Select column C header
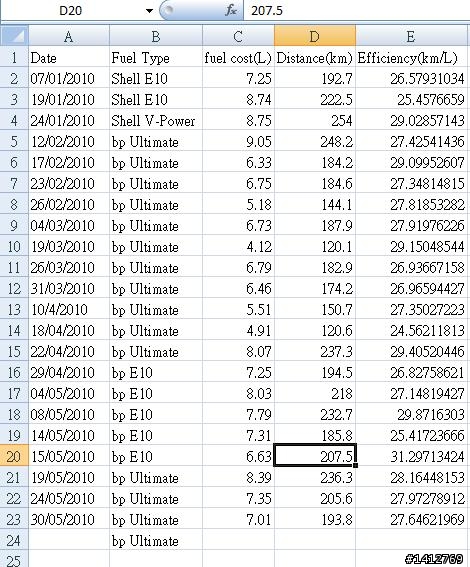This screenshot has width=470, height=567. coord(238,36)
